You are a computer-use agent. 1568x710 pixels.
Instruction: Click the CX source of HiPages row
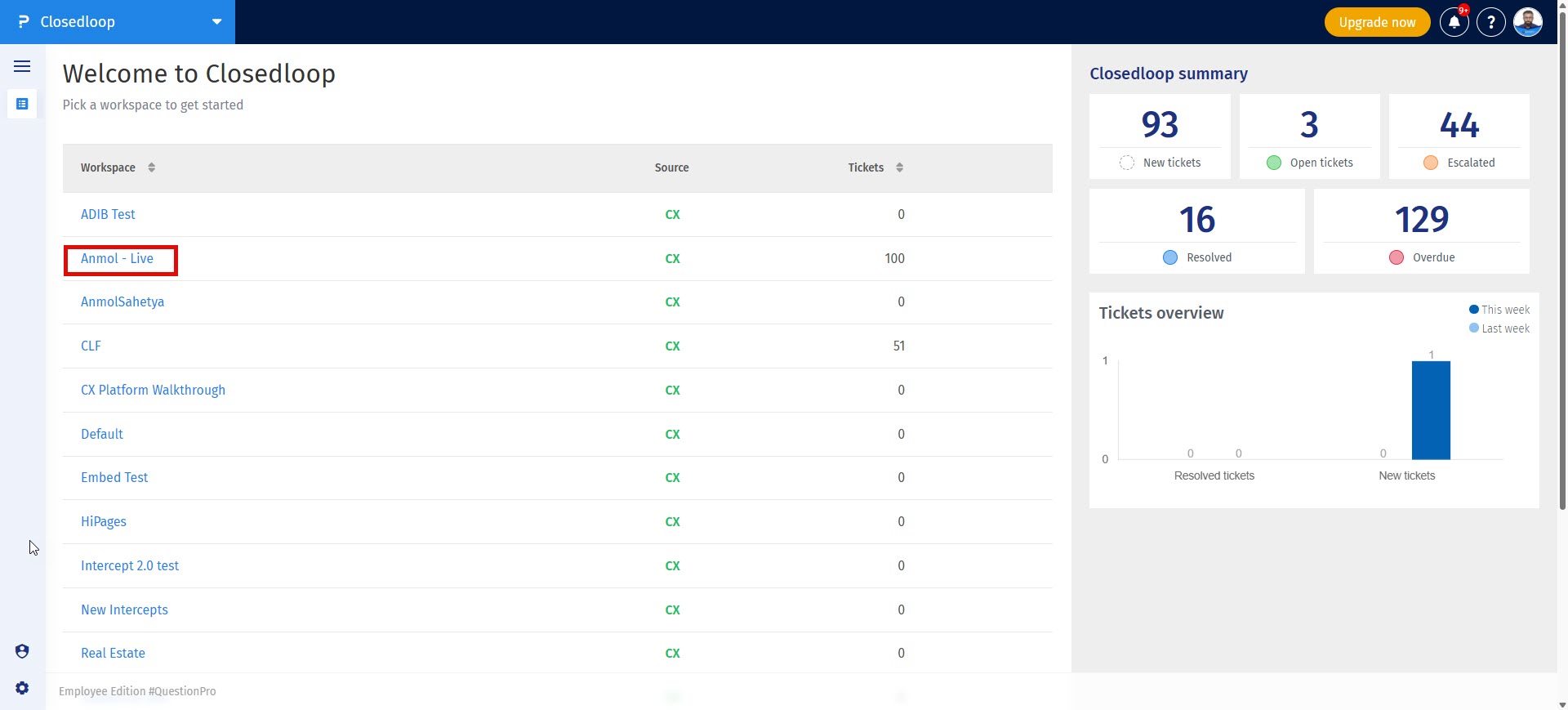click(x=672, y=521)
